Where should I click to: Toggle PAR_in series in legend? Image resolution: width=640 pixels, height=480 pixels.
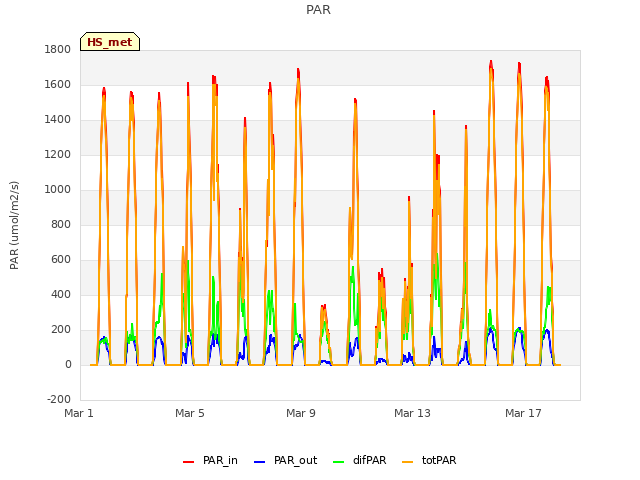pos(210,460)
